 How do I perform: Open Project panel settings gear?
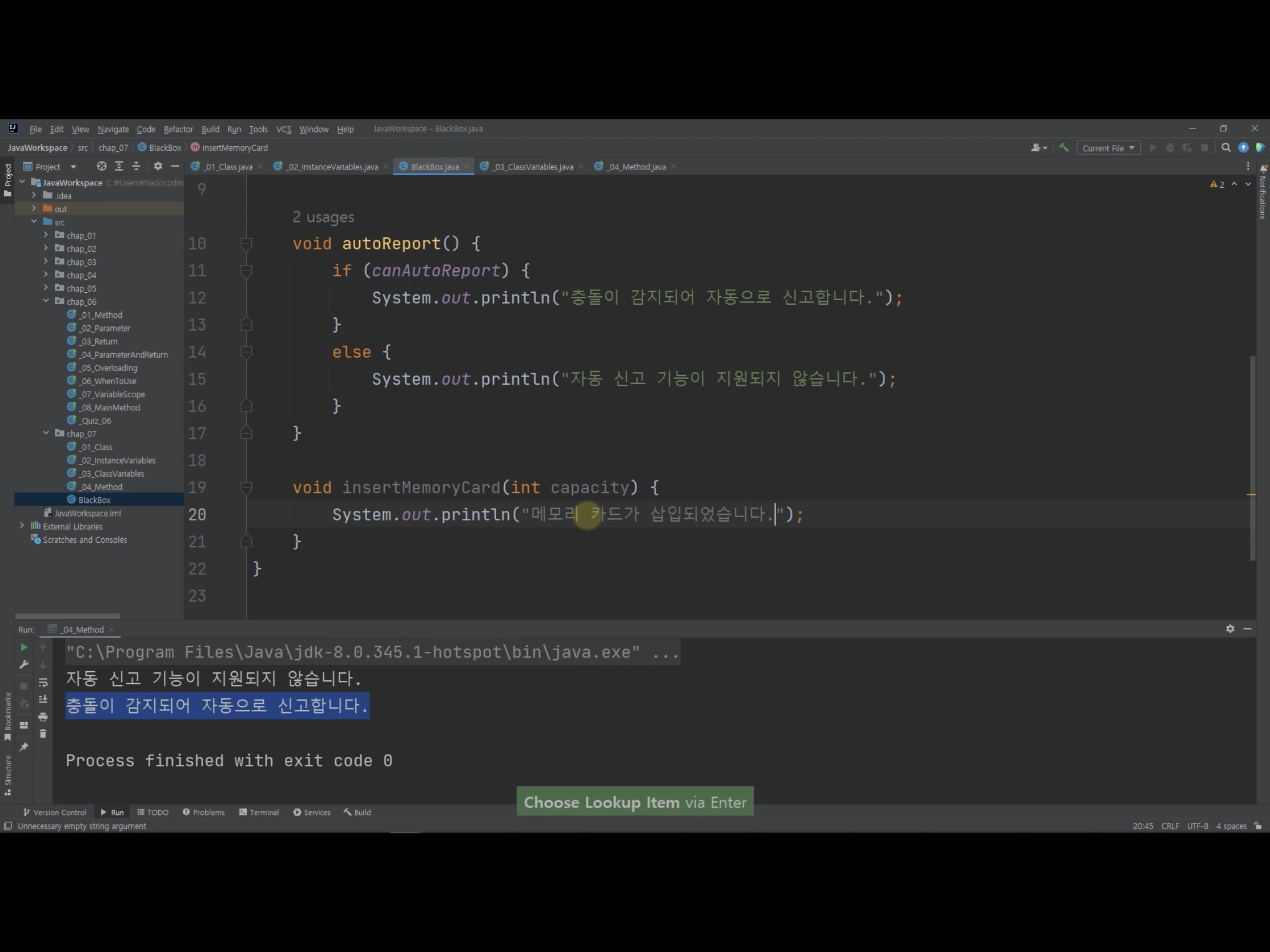point(158,166)
